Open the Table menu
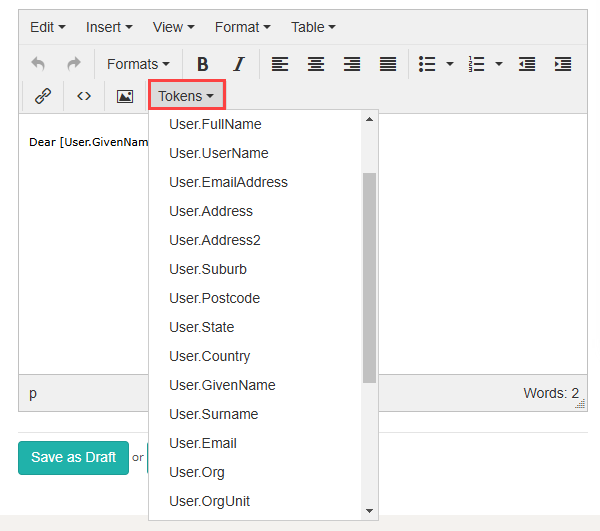The height and width of the screenshot is (531, 600). (313, 27)
